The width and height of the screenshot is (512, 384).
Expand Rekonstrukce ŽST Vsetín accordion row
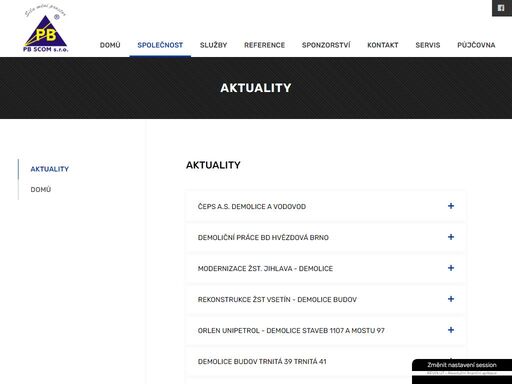tap(326, 299)
